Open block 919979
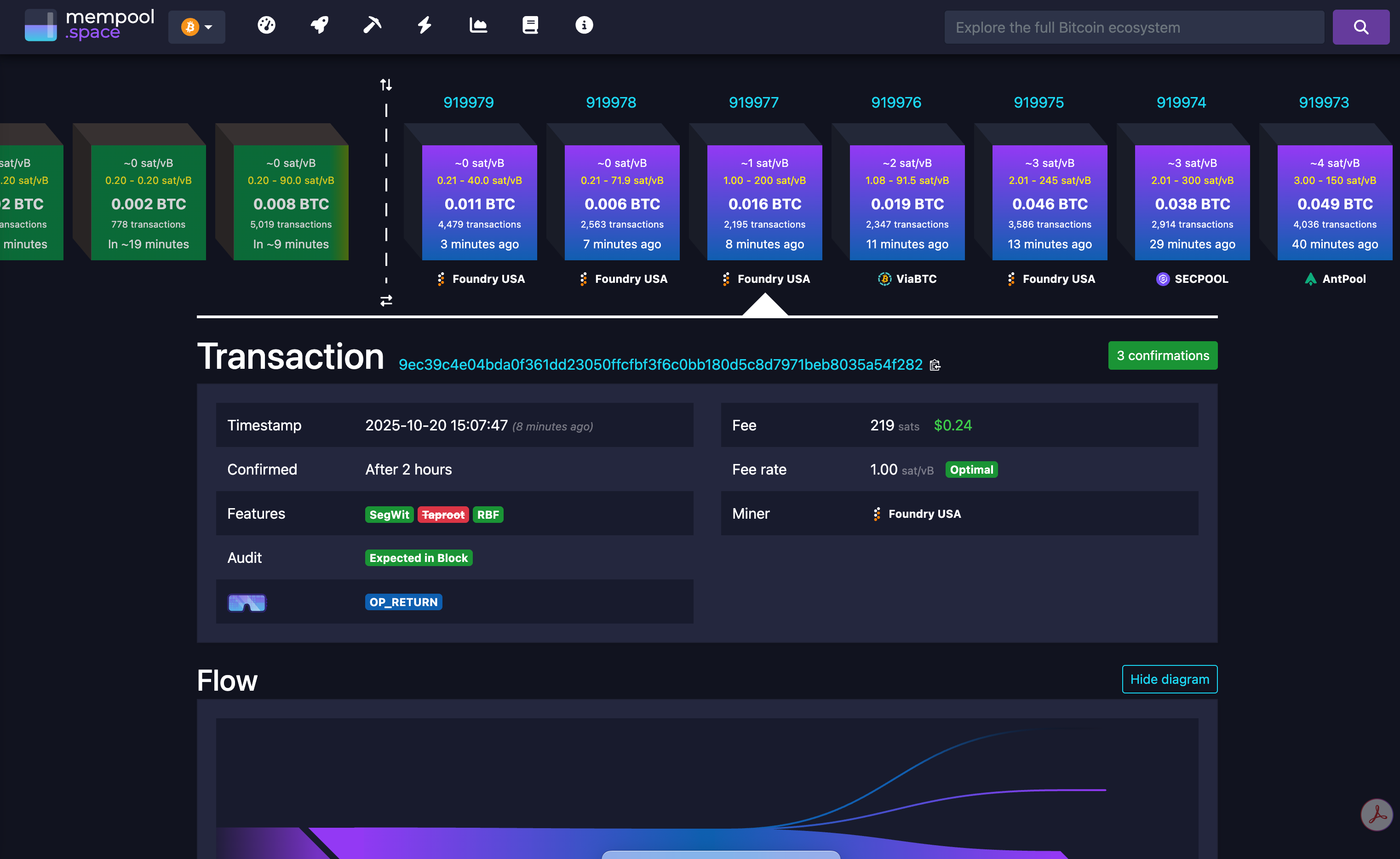 pyautogui.click(x=479, y=203)
